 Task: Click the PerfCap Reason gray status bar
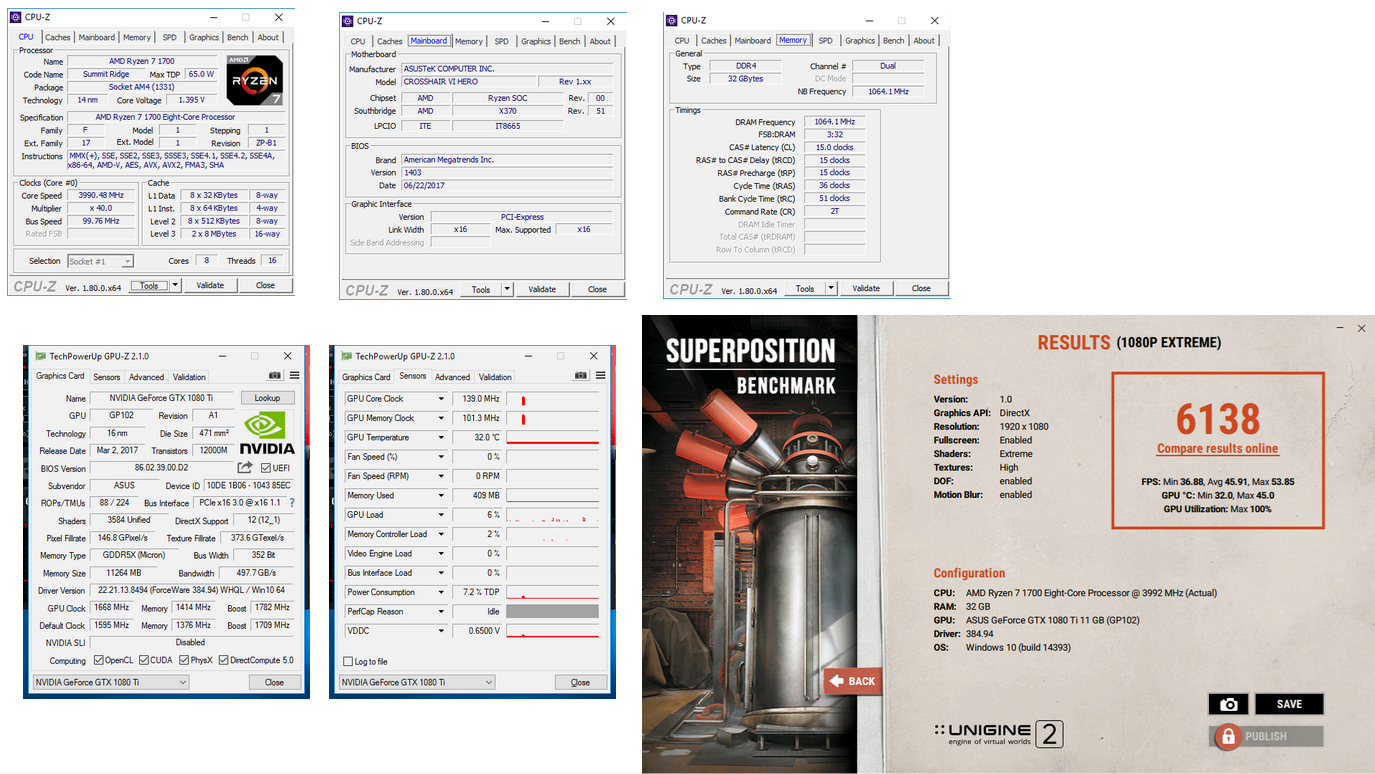pyautogui.click(x=552, y=612)
